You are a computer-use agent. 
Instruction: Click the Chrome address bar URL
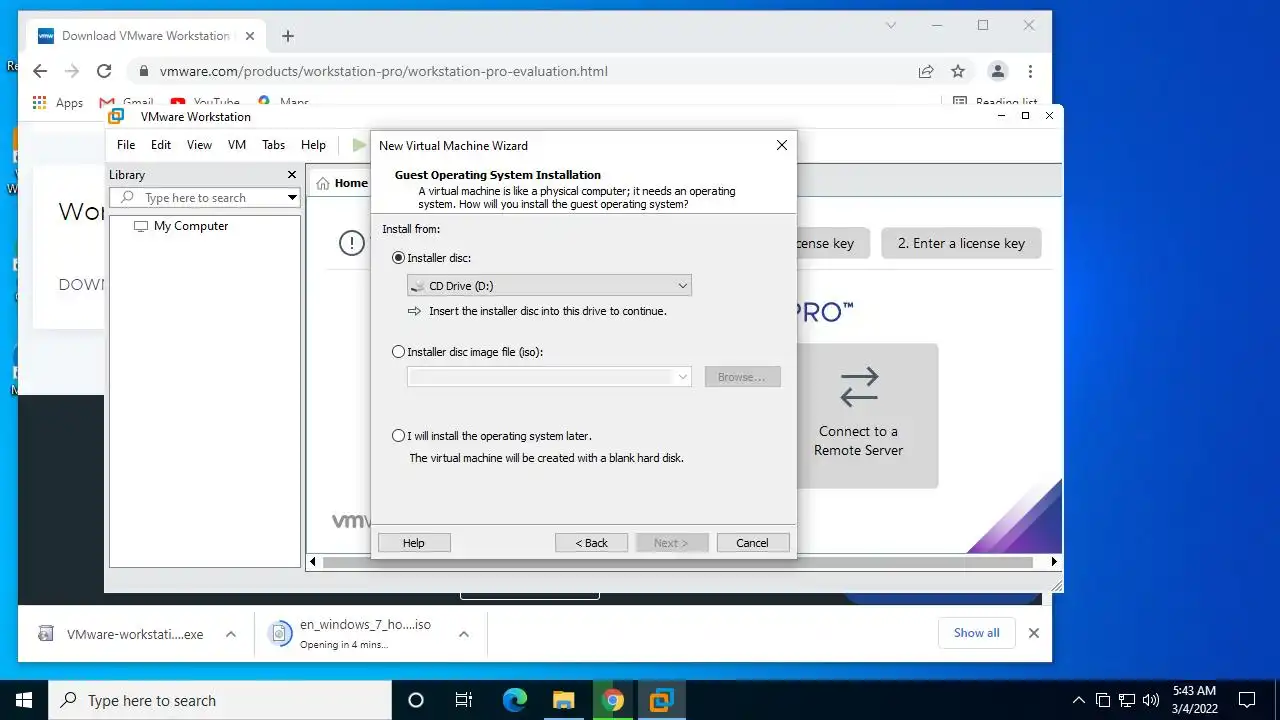pyautogui.click(x=384, y=71)
